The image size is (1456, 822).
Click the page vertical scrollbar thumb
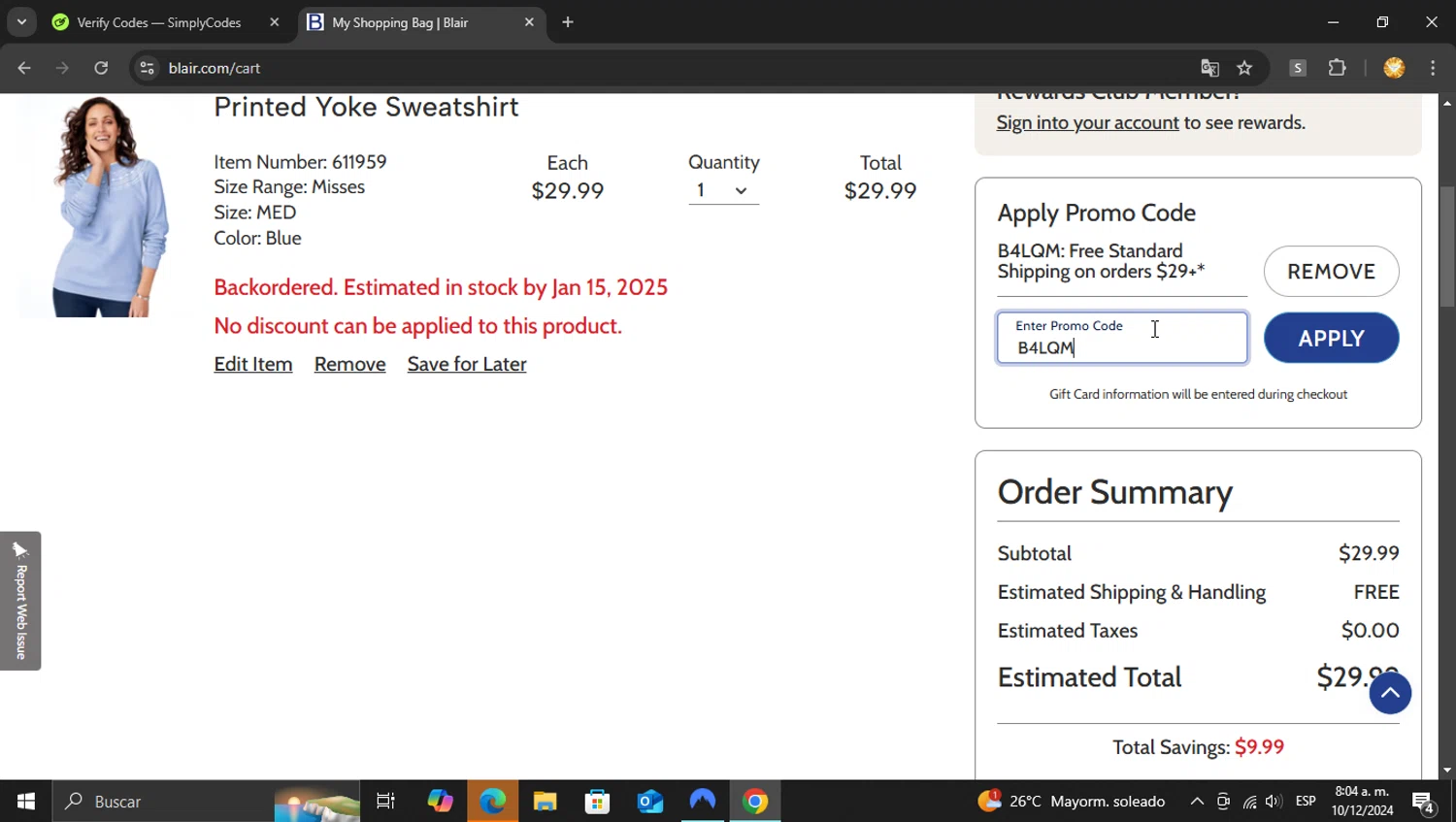(x=1447, y=247)
